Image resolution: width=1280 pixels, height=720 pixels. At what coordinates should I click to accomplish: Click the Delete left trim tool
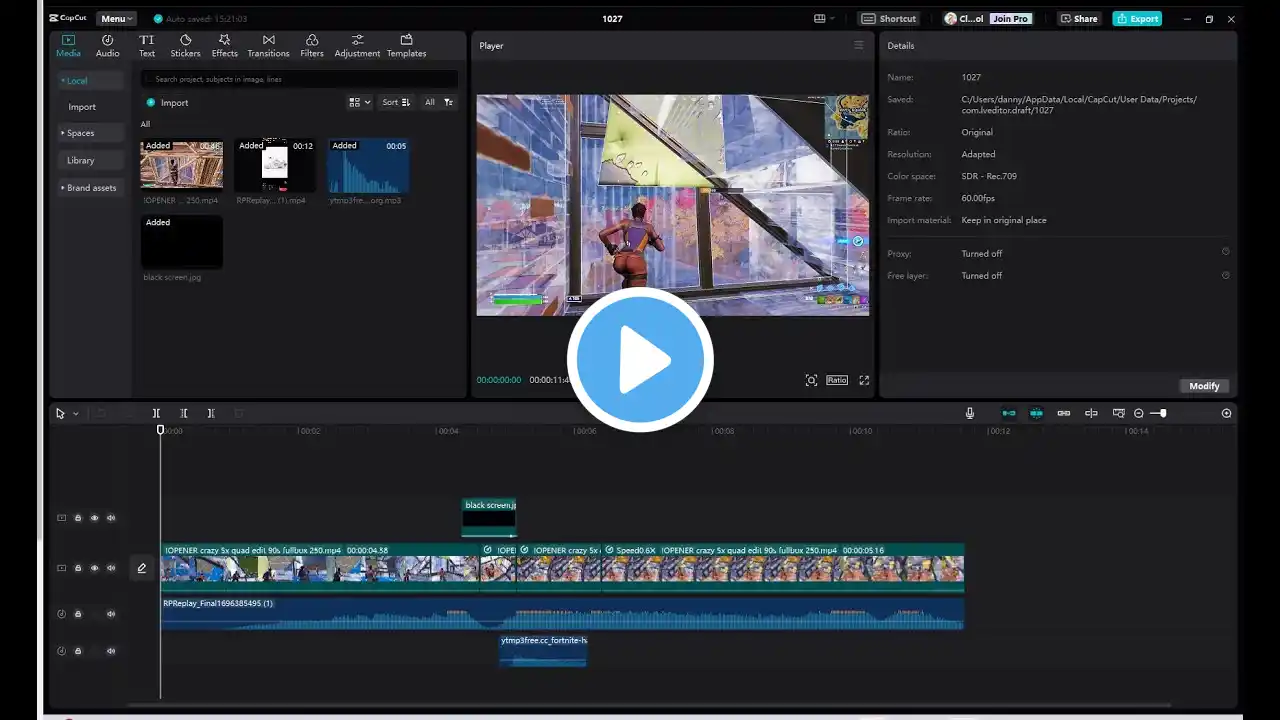184,413
